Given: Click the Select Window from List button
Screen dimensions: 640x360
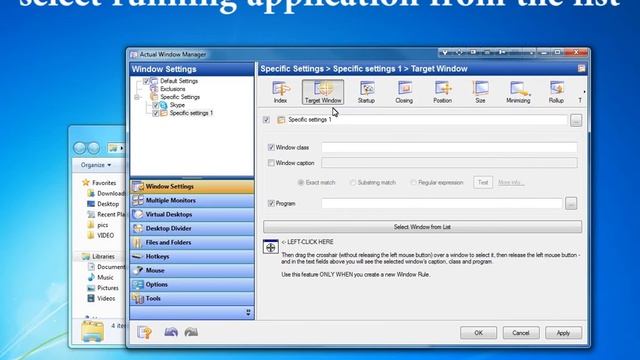Looking at the screenshot, I should (422, 227).
